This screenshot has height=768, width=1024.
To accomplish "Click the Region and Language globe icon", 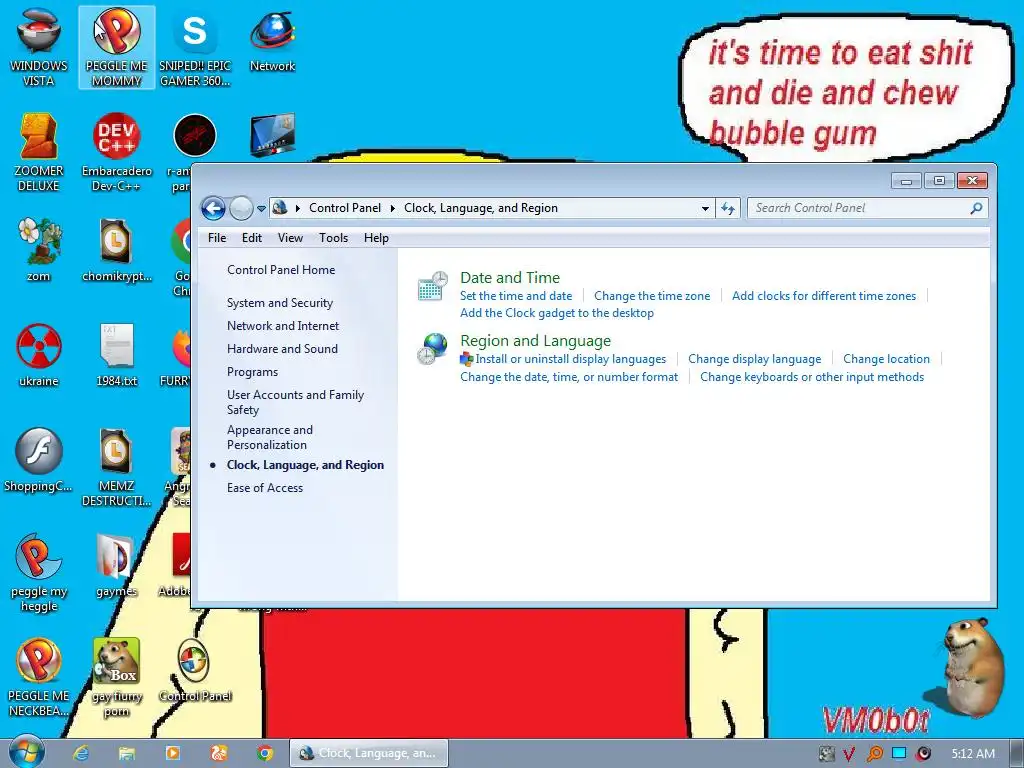I will coord(432,349).
